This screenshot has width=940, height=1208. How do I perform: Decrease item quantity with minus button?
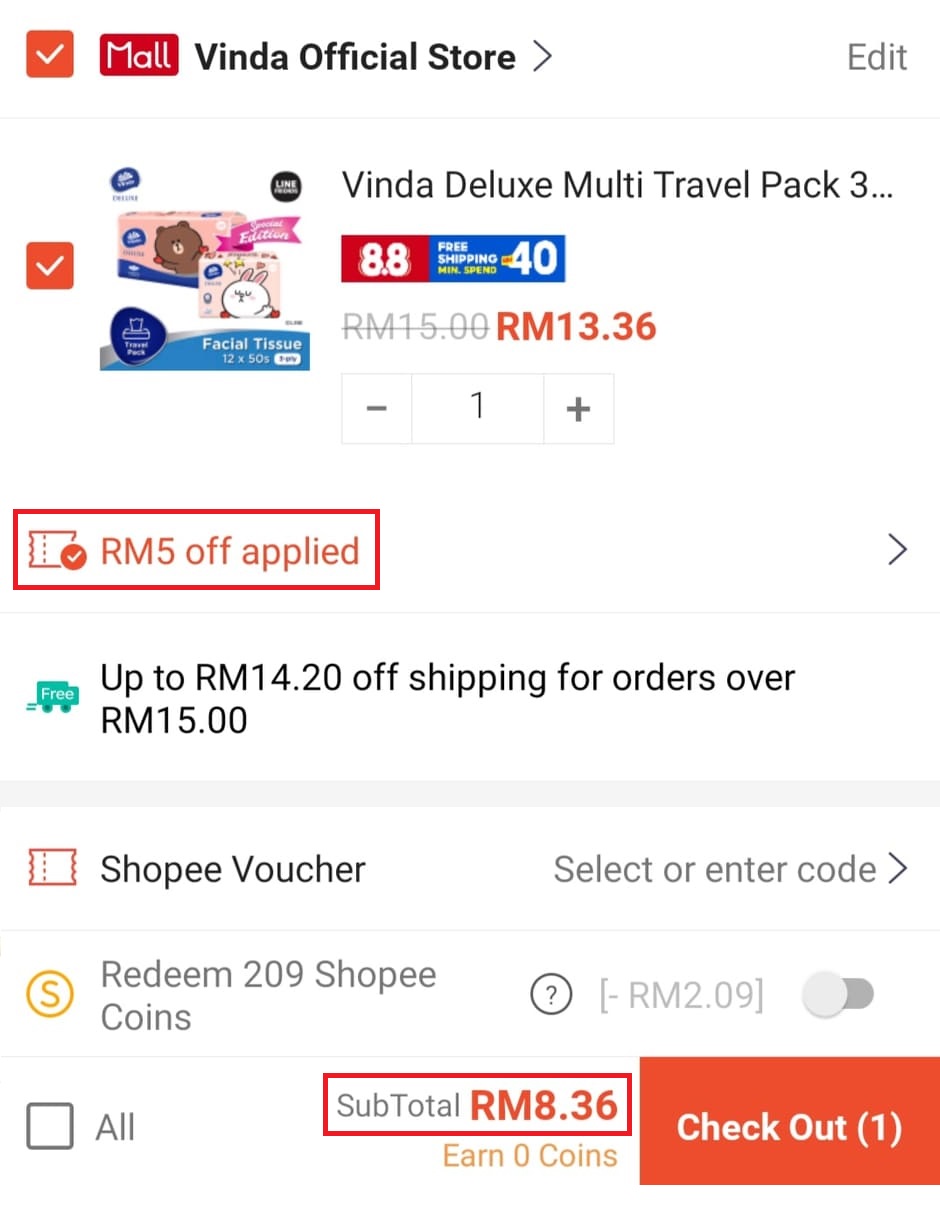click(377, 408)
